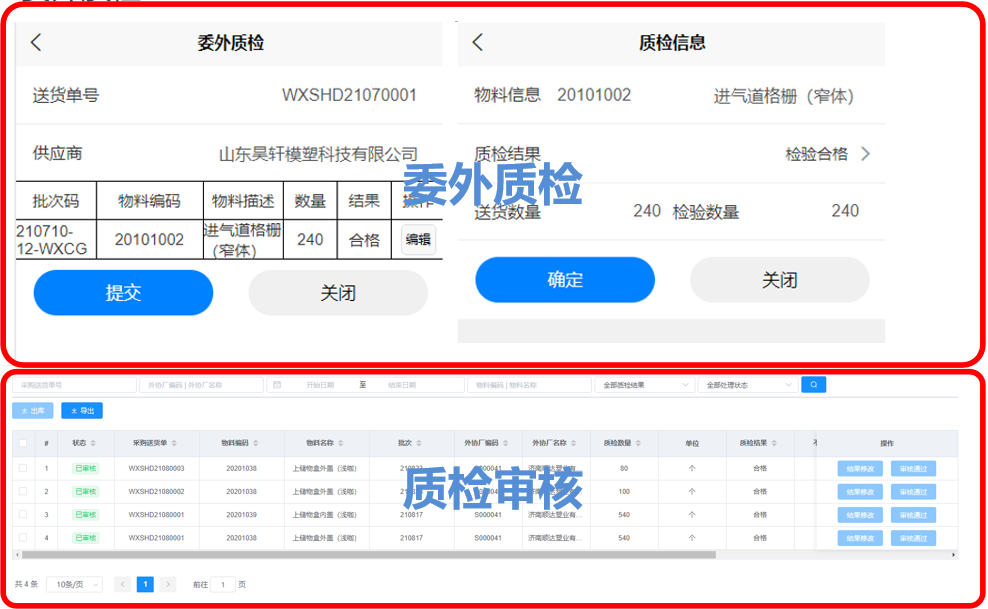Focus the 采购送货单号 search field
This screenshot has height=609, width=988.
tap(75, 385)
